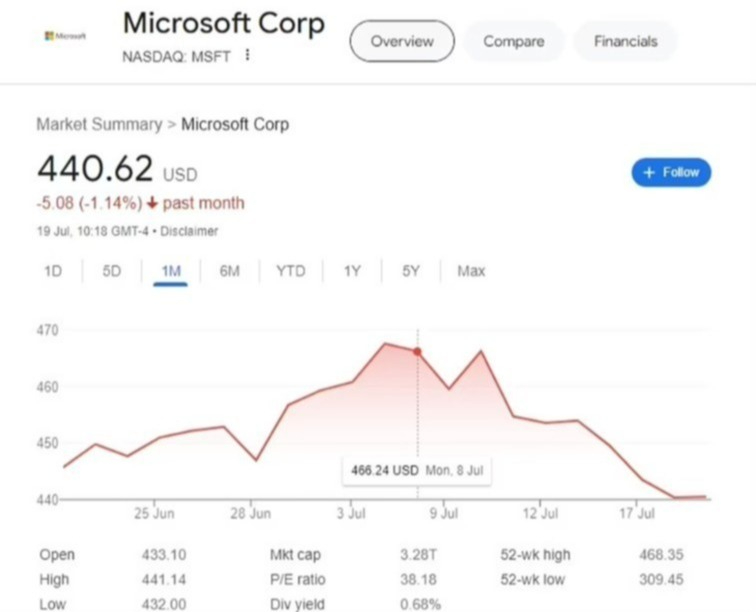This screenshot has width=756, height=612.
Task: Show the Max chart range
Action: coord(471,271)
